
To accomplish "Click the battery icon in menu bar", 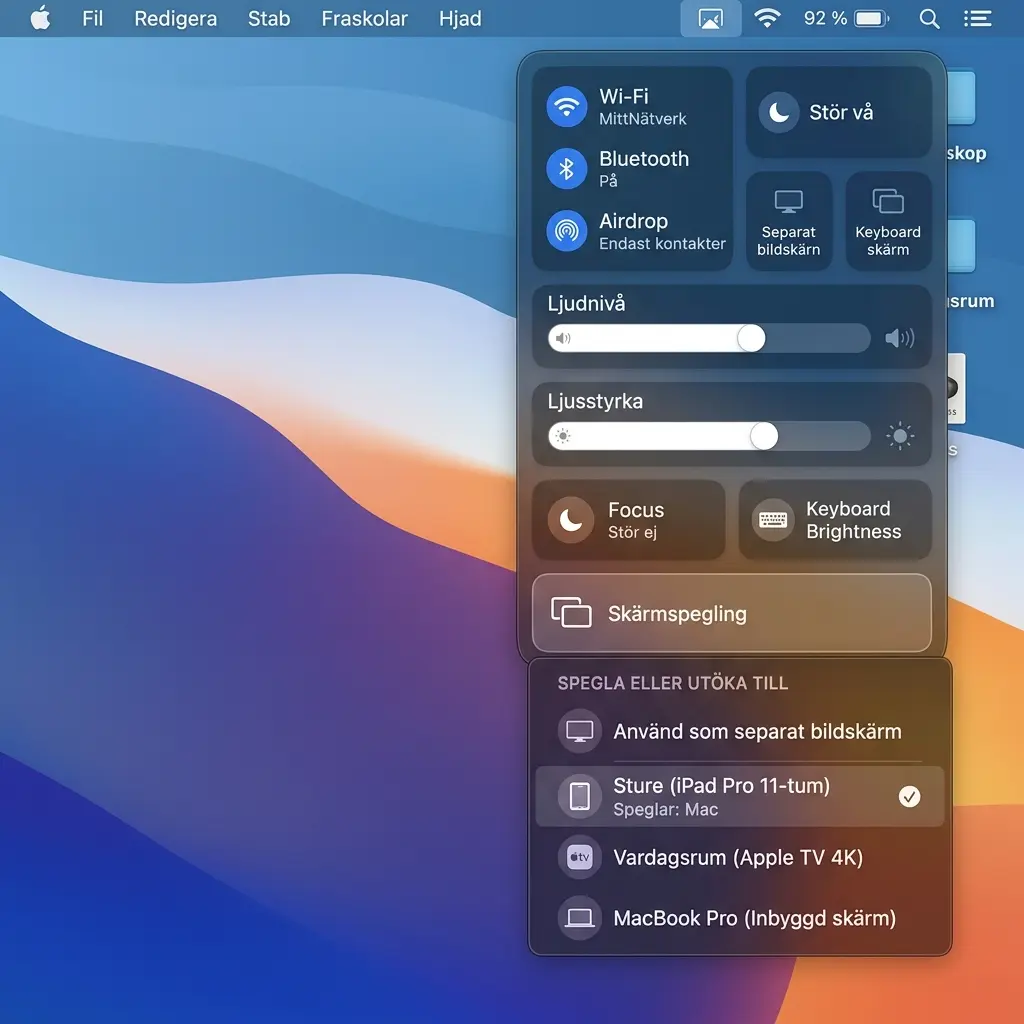I will [x=871, y=18].
